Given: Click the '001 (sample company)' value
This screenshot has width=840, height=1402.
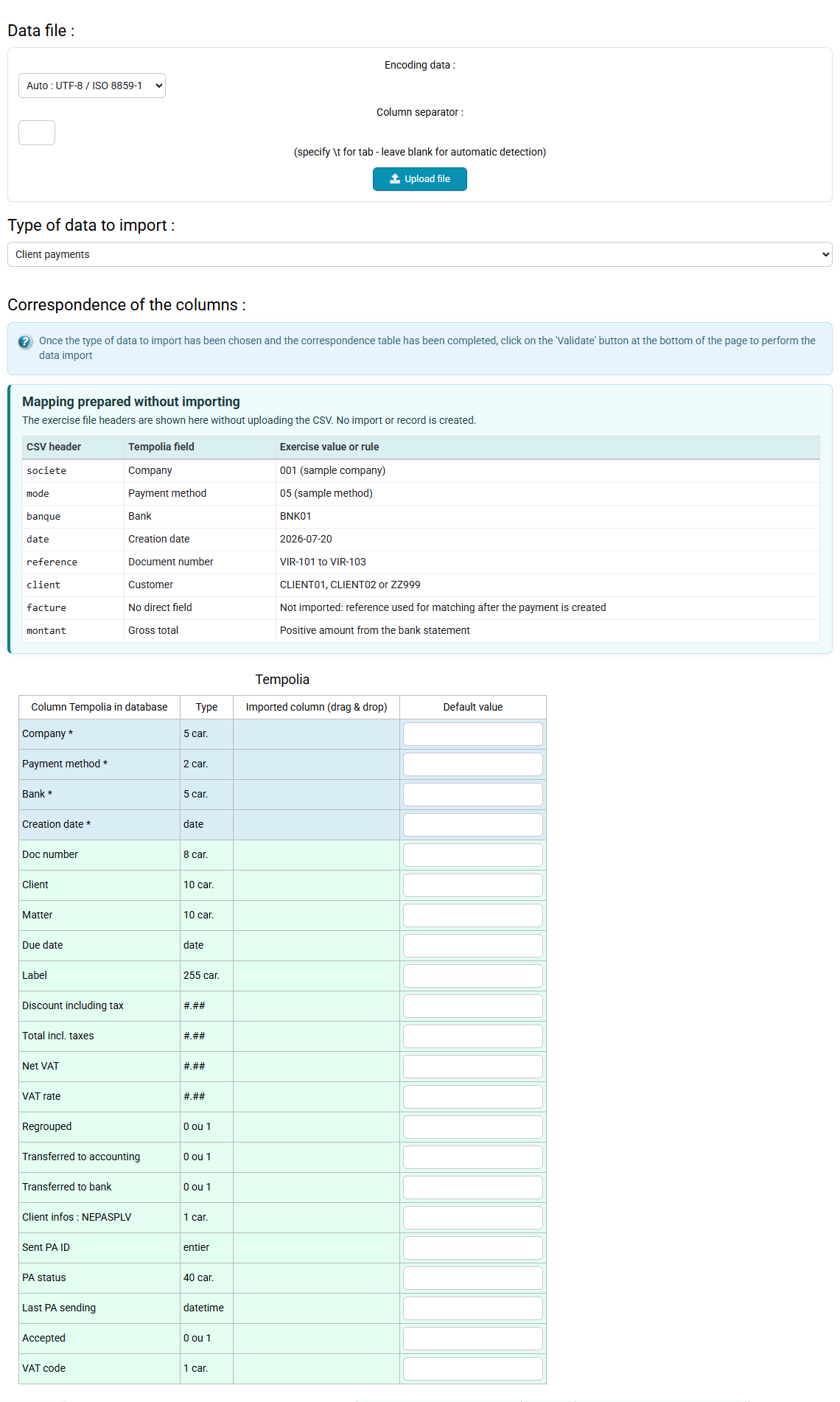Looking at the screenshot, I should click(x=332, y=470).
